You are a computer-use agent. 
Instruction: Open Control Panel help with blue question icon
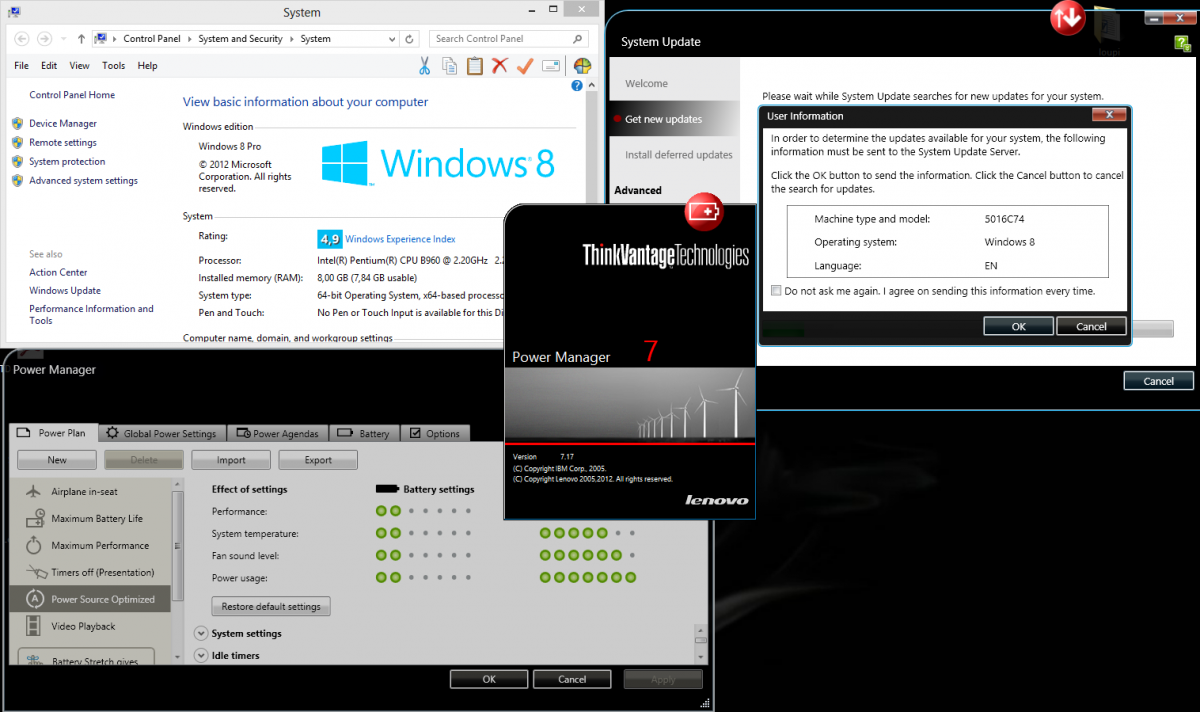click(577, 86)
